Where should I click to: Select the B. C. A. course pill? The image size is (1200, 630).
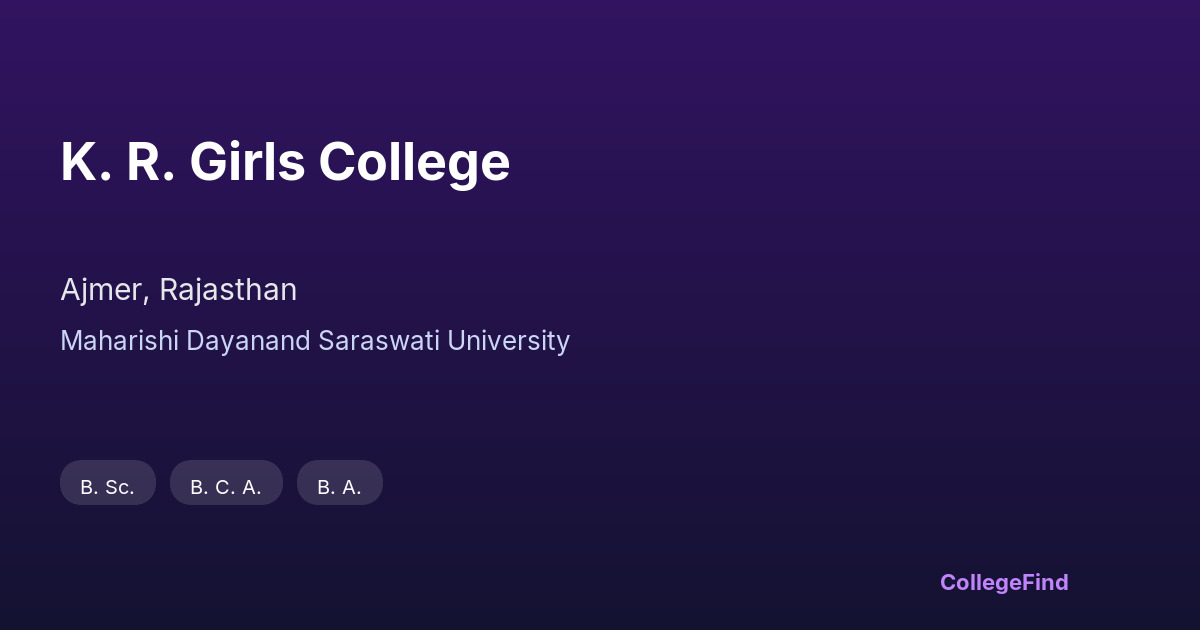point(226,483)
